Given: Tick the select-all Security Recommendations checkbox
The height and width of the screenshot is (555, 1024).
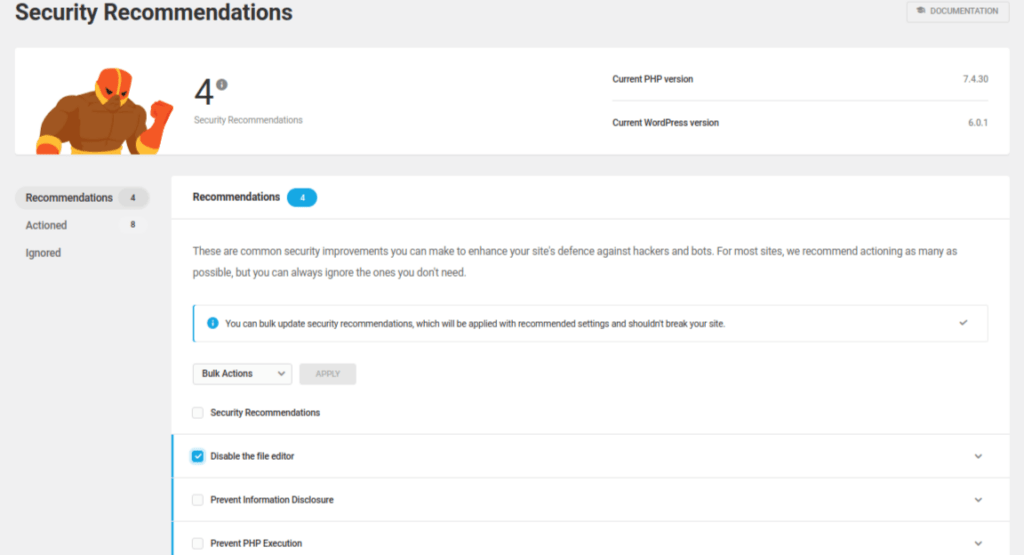Looking at the screenshot, I should [x=198, y=413].
